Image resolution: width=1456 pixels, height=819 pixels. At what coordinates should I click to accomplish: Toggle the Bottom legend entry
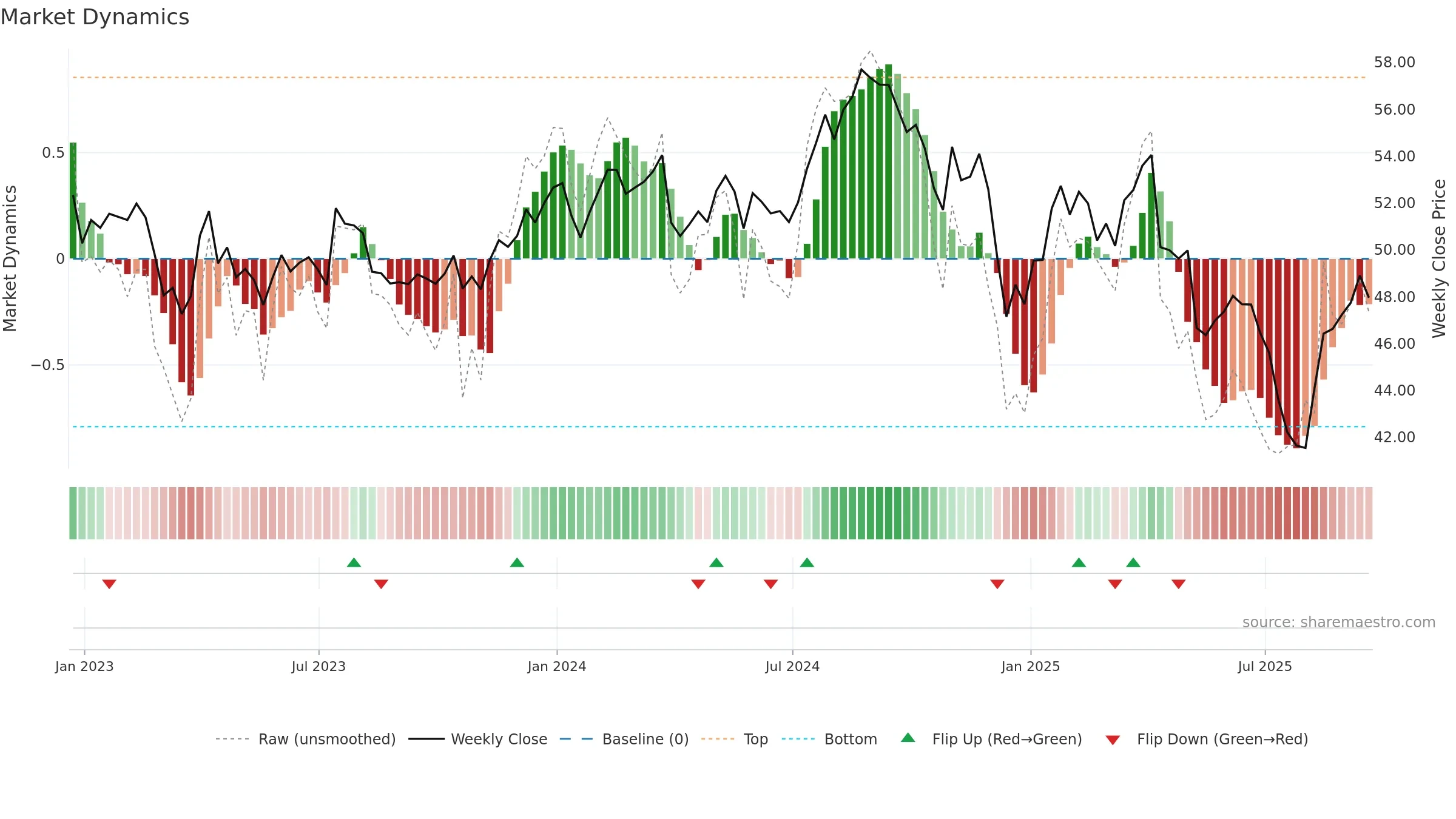[829, 739]
